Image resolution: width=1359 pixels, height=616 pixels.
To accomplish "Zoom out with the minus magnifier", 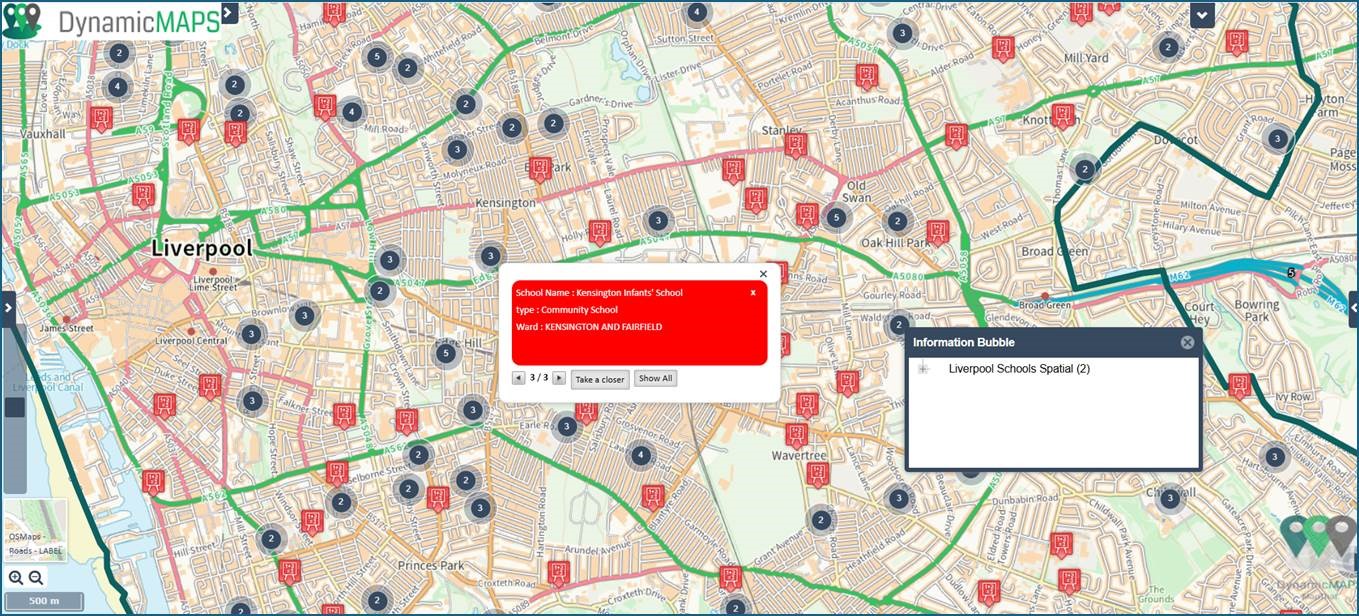I will pyautogui.click(x=36, y=578).
